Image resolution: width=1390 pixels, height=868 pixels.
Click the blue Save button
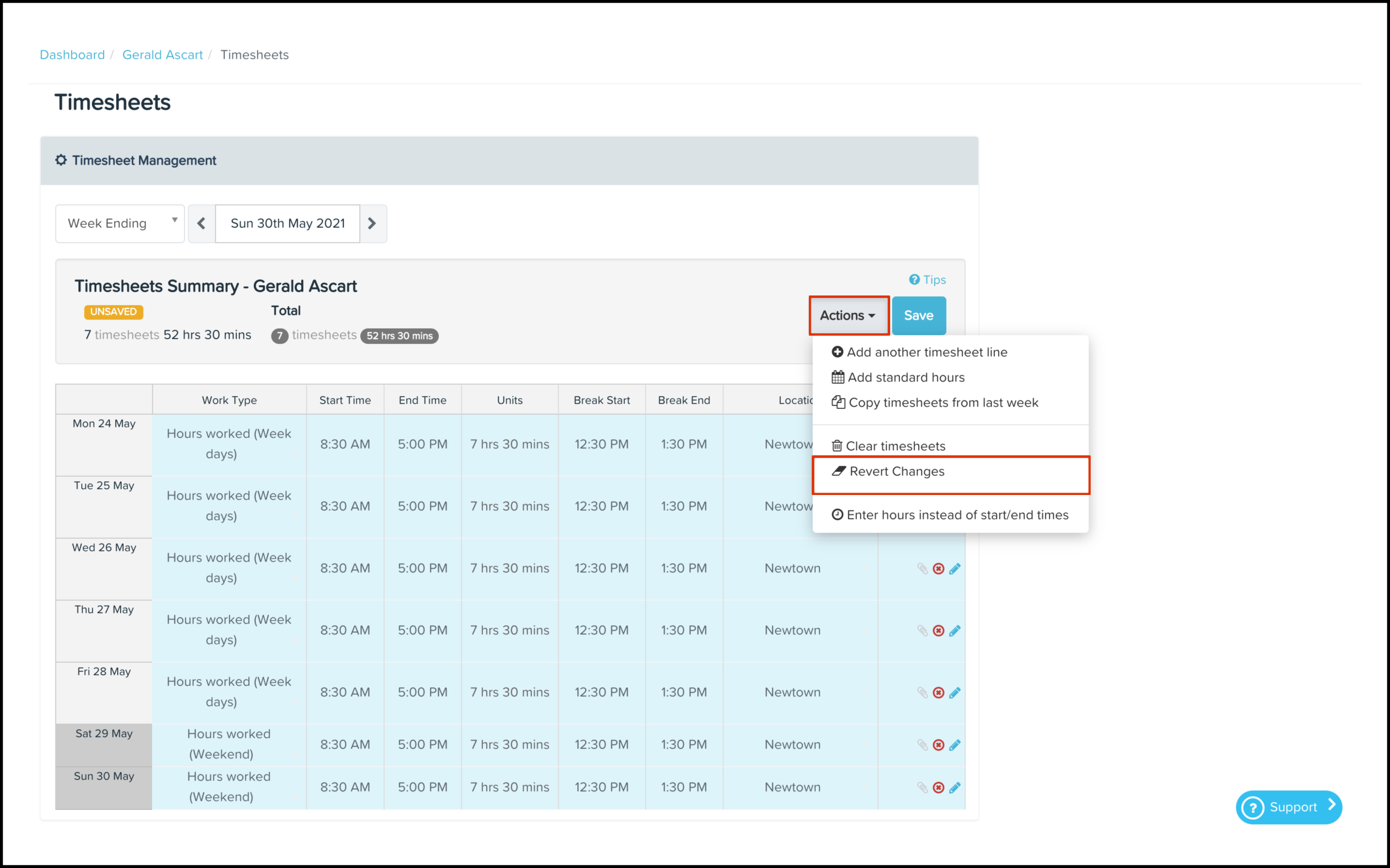[918, 315]
